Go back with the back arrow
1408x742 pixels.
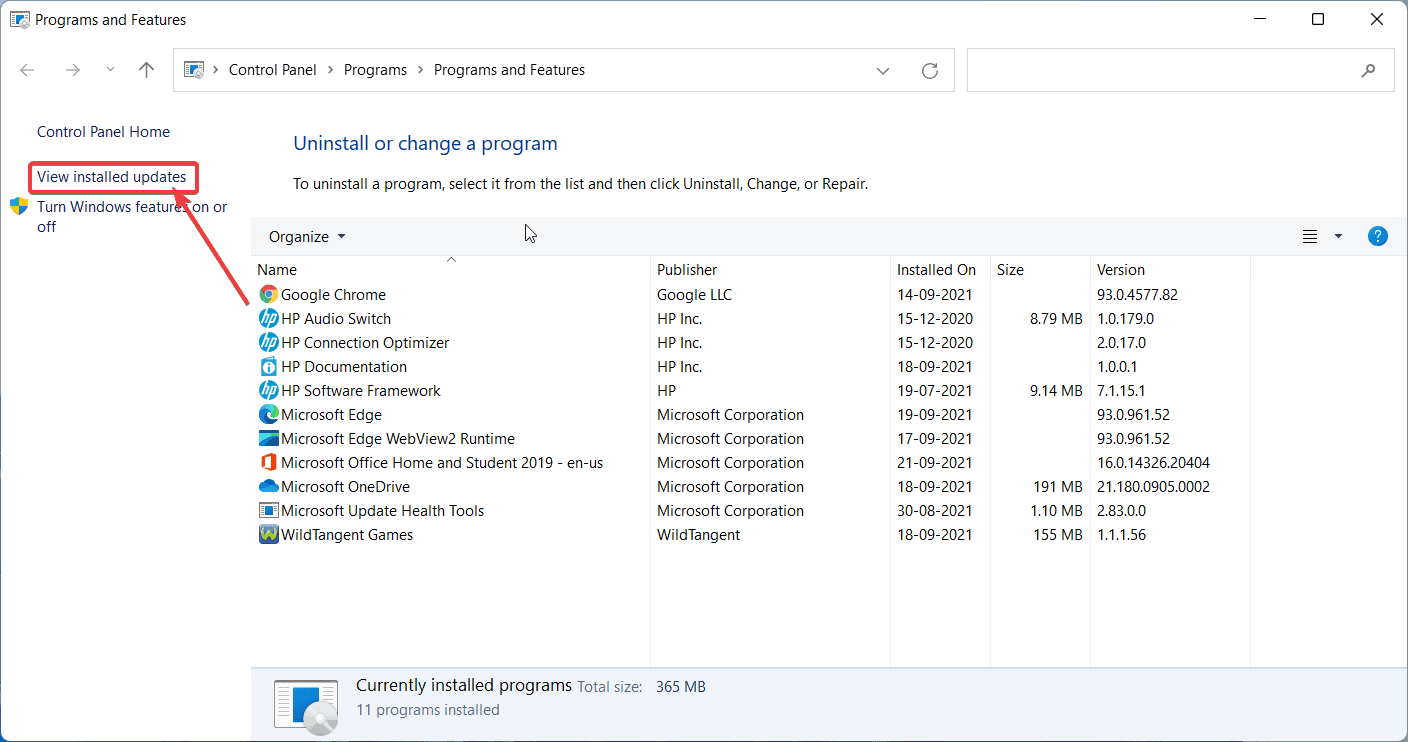(28, 70)
